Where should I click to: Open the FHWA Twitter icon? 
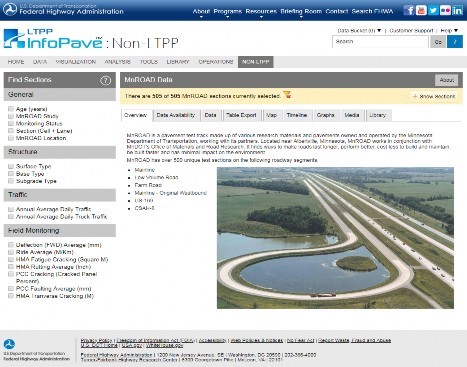click(x=433, y=10)
